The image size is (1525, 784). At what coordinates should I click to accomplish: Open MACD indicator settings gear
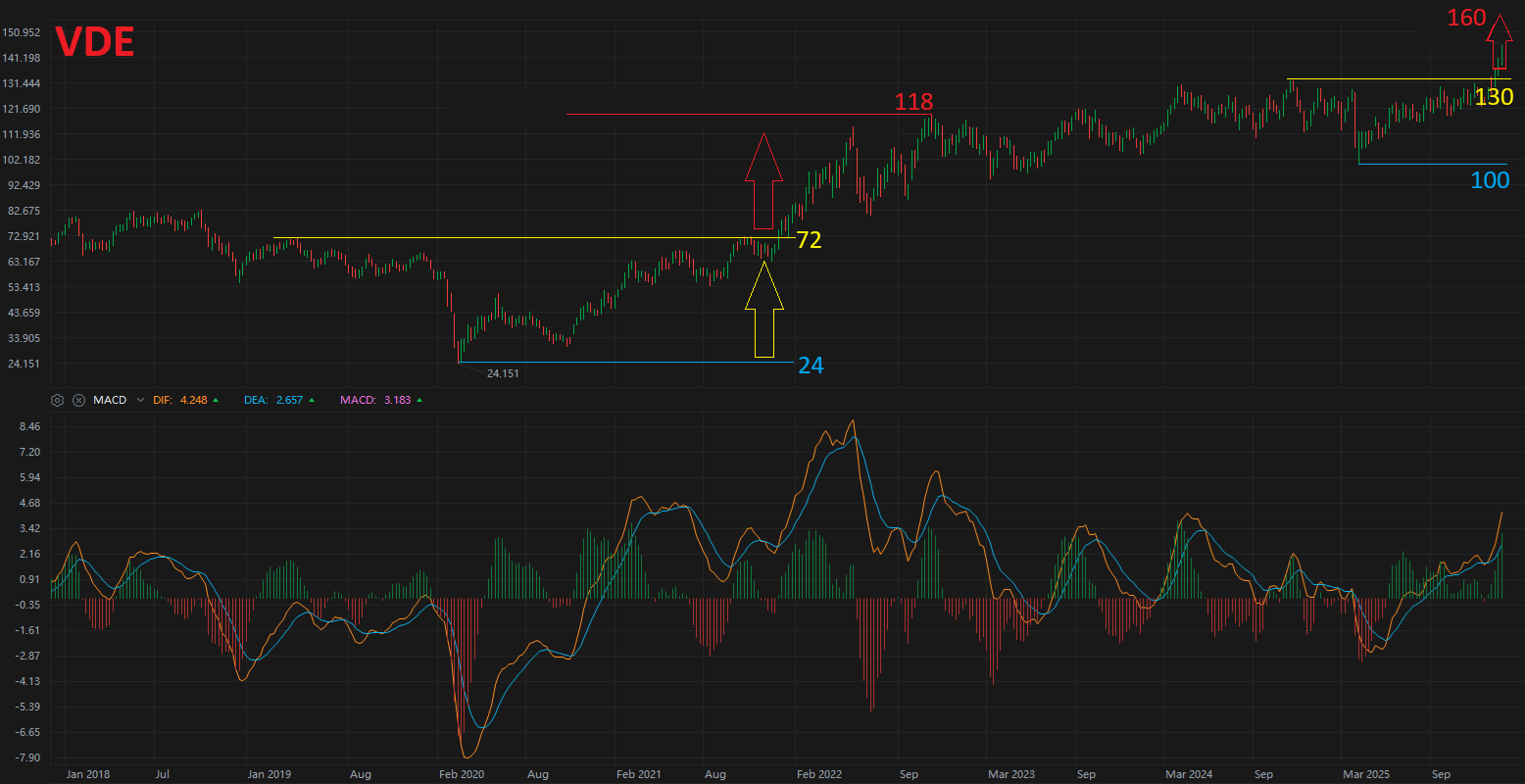58,400
